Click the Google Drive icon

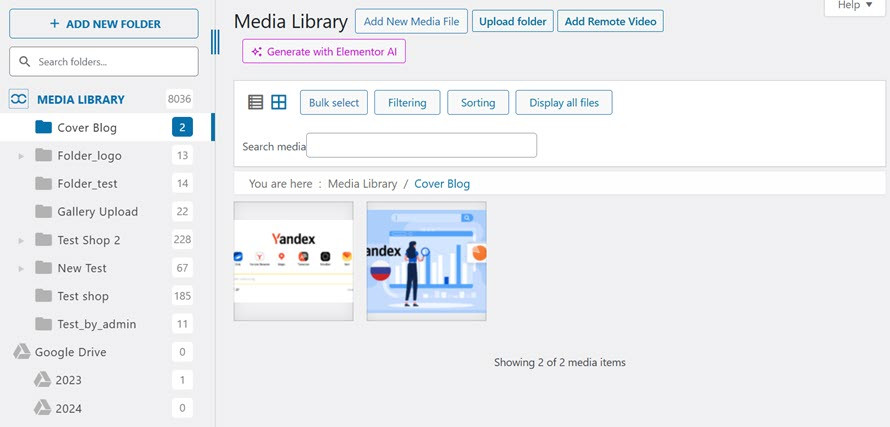click(21, 352)
